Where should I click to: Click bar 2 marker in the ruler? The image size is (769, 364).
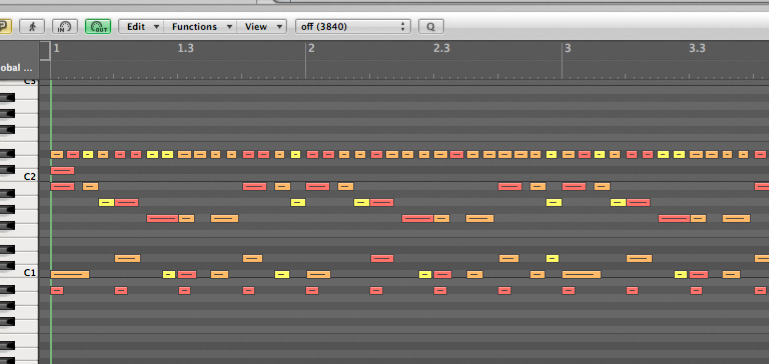[x=311, y=48]
